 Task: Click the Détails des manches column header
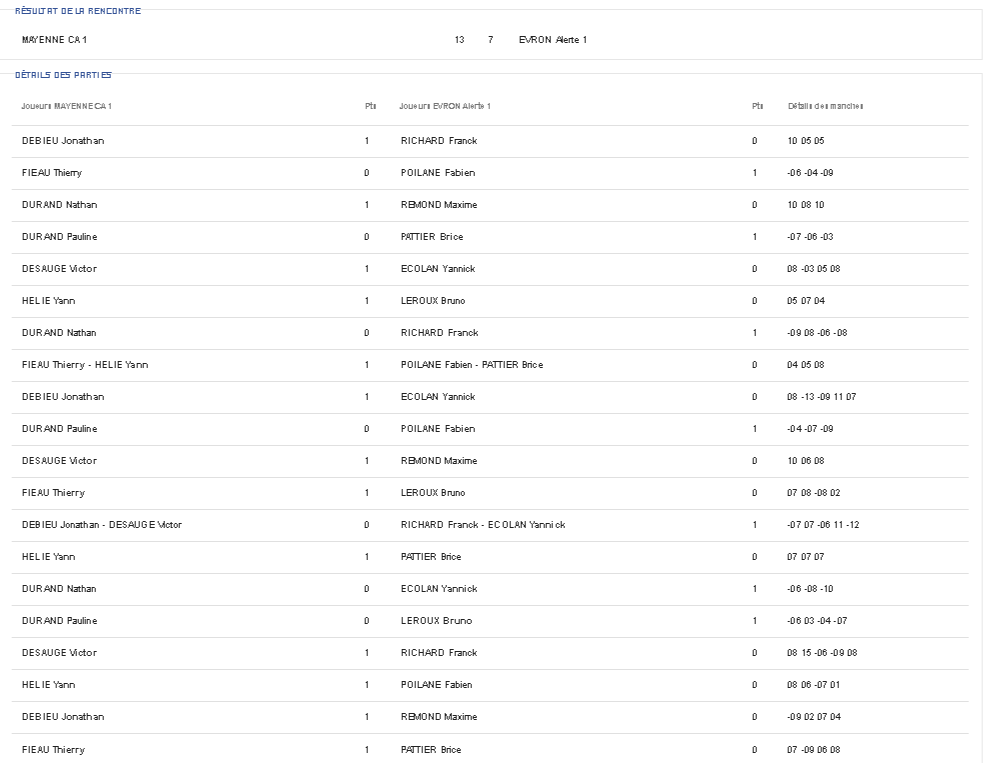coord(825,106)
